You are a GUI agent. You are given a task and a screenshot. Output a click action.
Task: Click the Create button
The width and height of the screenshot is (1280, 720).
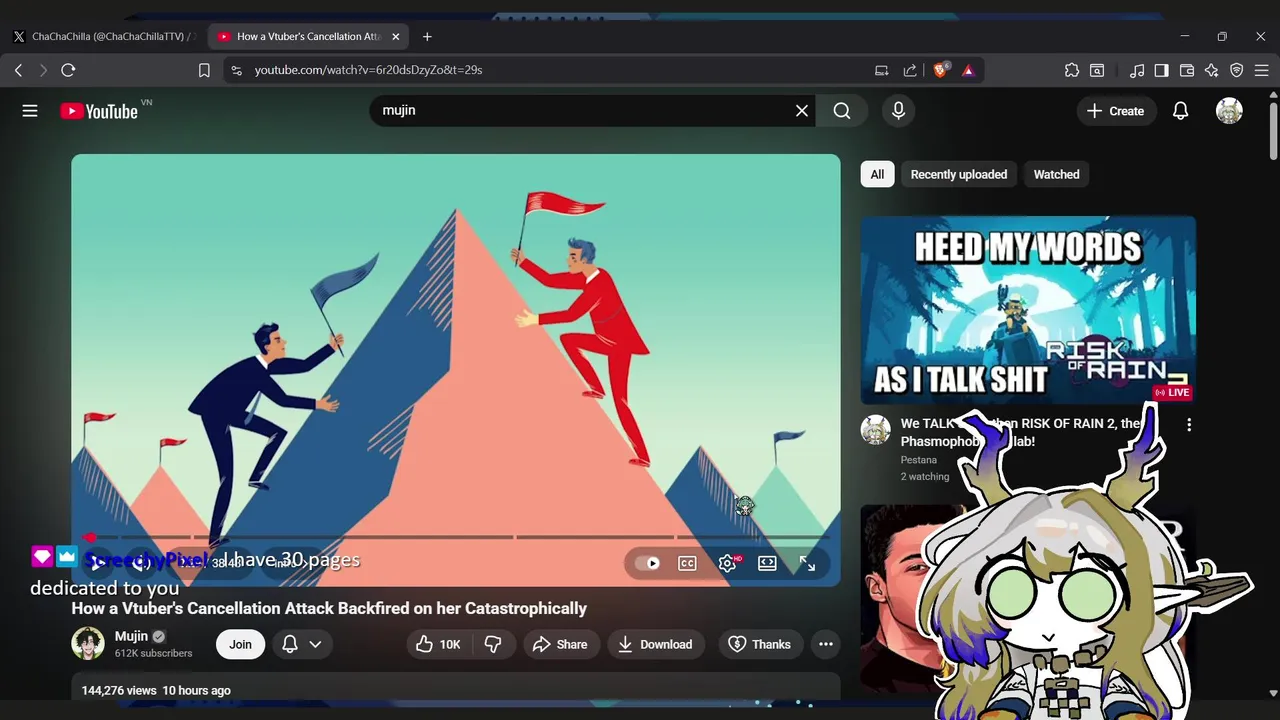coord(1116,111)
